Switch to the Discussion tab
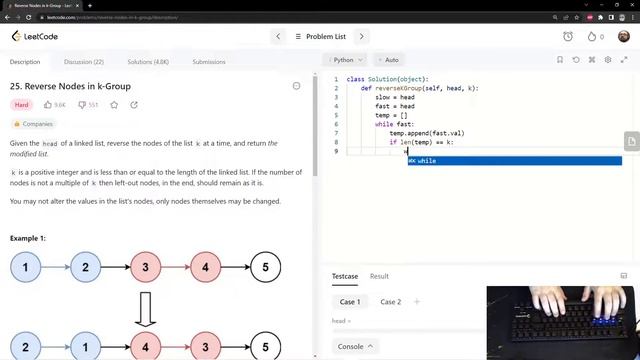The width and height of the screenshot is (640, 360). click(84, 62)
